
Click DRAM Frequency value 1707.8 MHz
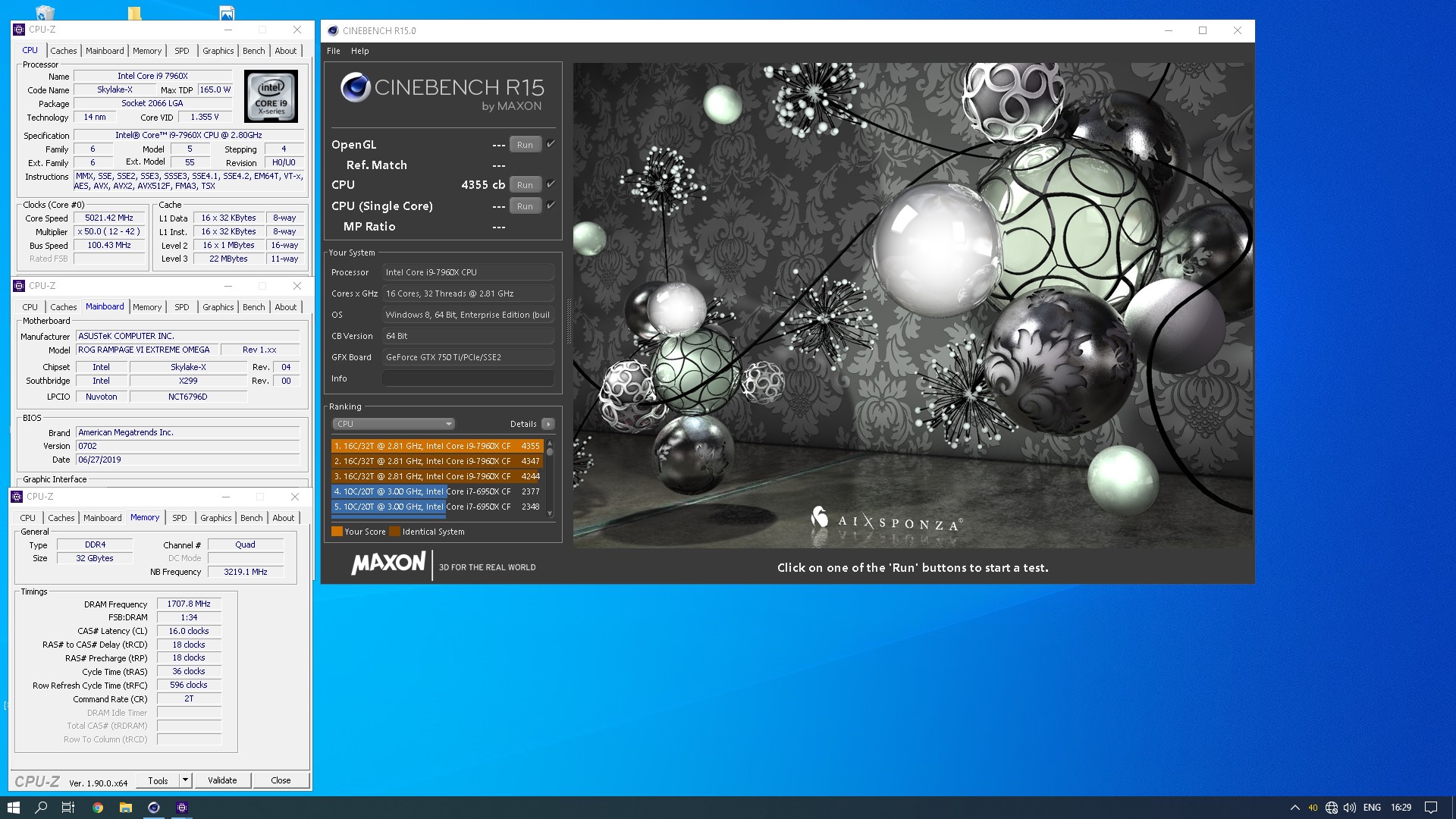coord(189,604)
